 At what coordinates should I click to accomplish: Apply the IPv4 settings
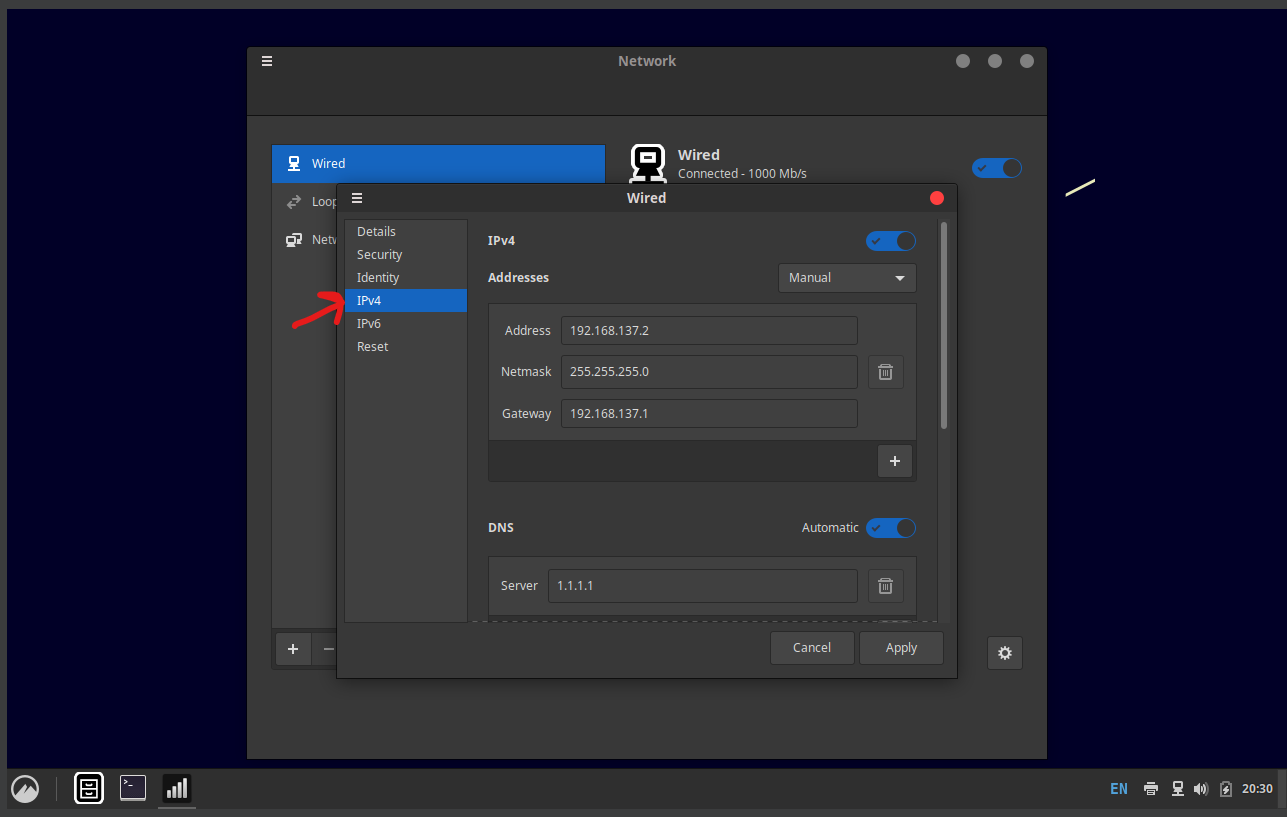click(x=901, y=648)
